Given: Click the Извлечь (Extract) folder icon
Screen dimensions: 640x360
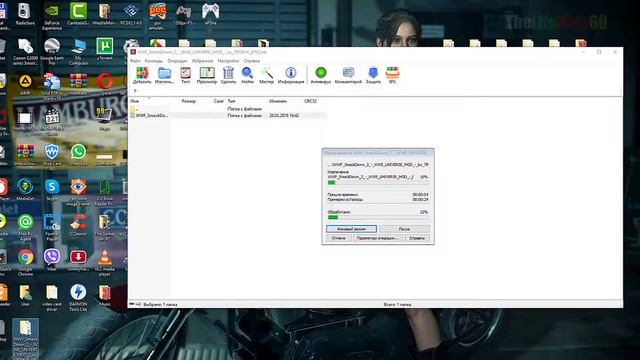Looking at the screenshot, I should 164,76.
